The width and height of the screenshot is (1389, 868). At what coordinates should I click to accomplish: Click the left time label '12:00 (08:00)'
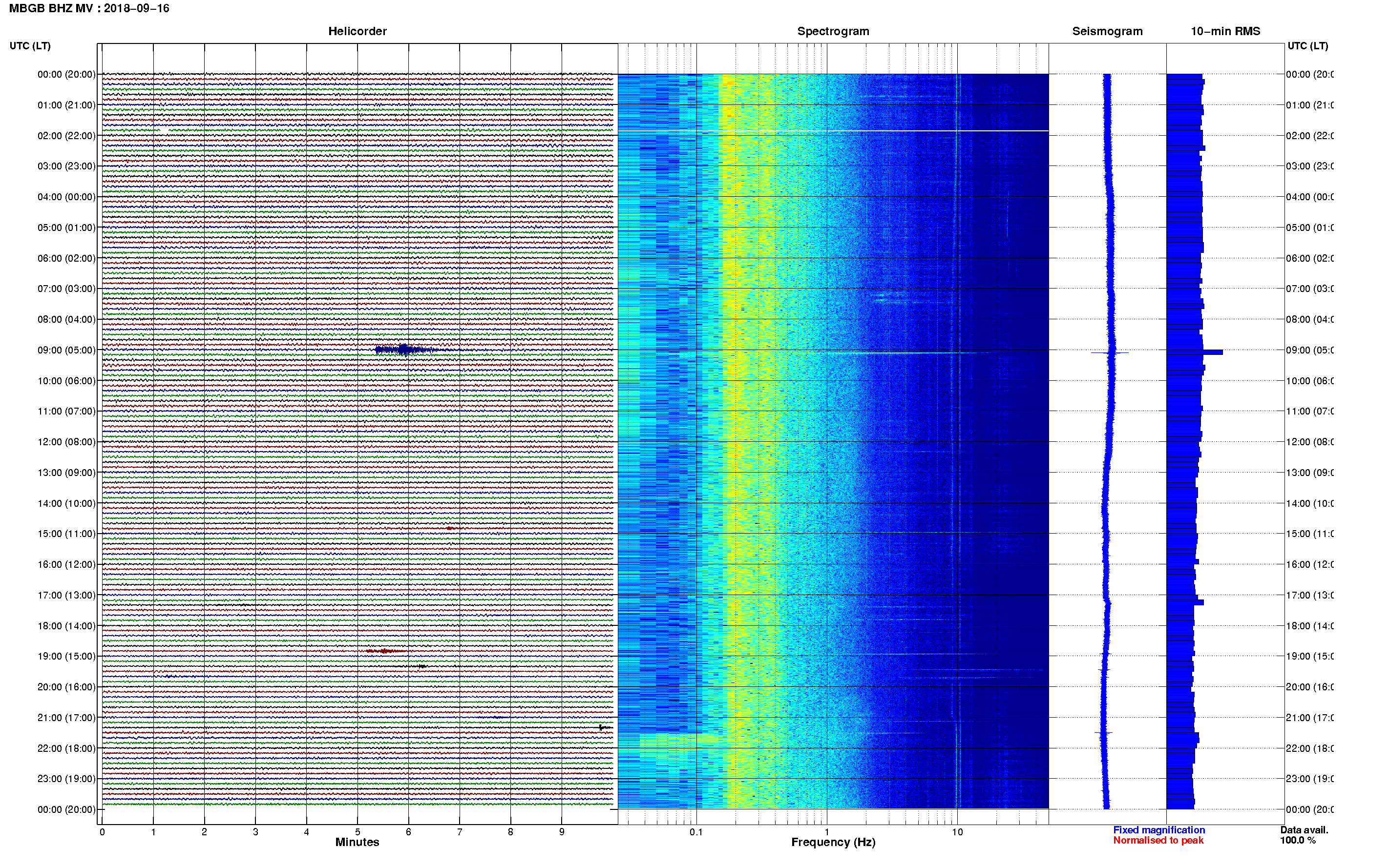tap(66, 442)
